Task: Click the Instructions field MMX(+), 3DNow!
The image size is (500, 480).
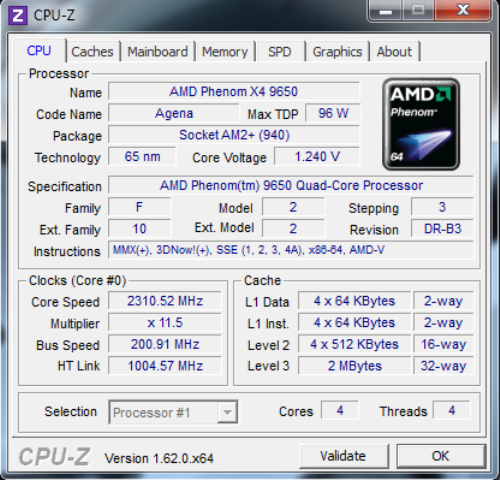Action: [x=291, y=250]
